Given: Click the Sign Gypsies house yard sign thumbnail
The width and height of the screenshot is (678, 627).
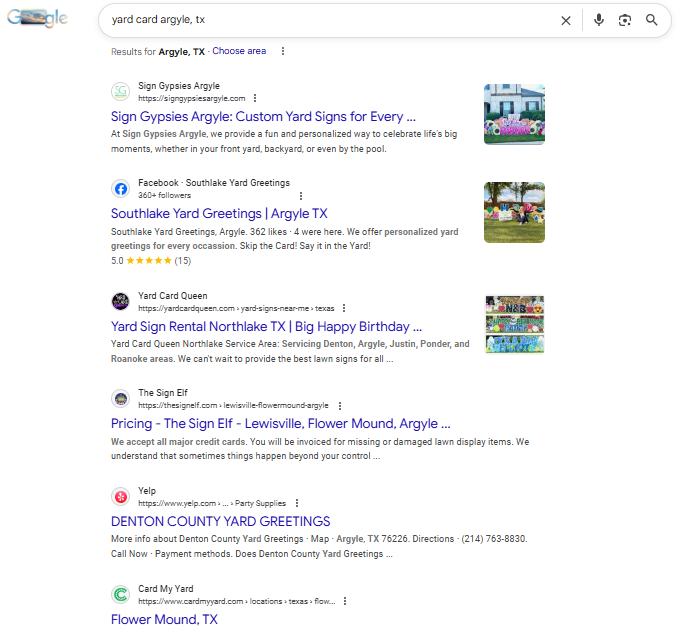Looking at the screenshot, I should [x=514, y=114].
